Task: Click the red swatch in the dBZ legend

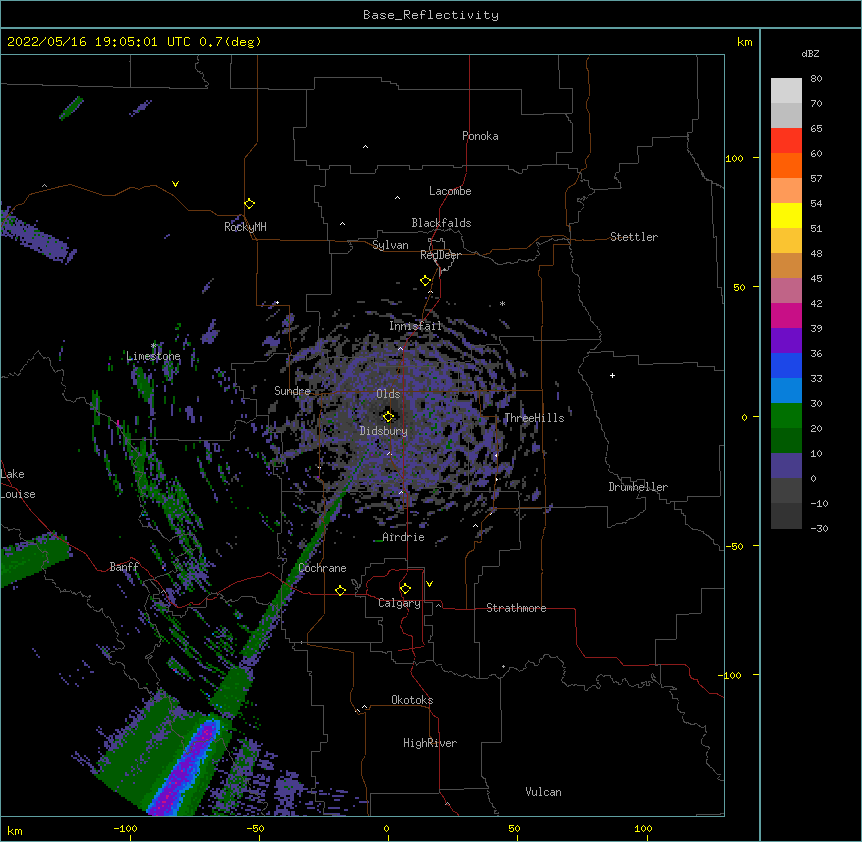Action: pos(786,140)
